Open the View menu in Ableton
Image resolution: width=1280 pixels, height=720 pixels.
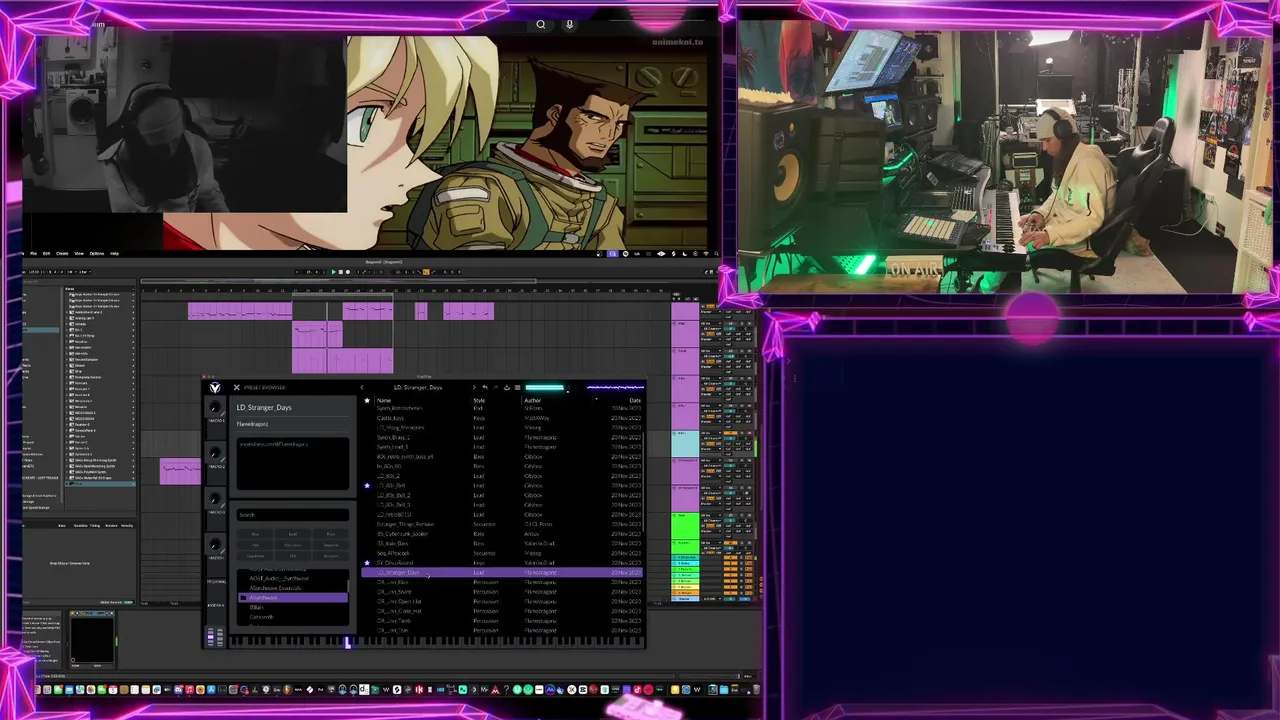tap(79, 253)
